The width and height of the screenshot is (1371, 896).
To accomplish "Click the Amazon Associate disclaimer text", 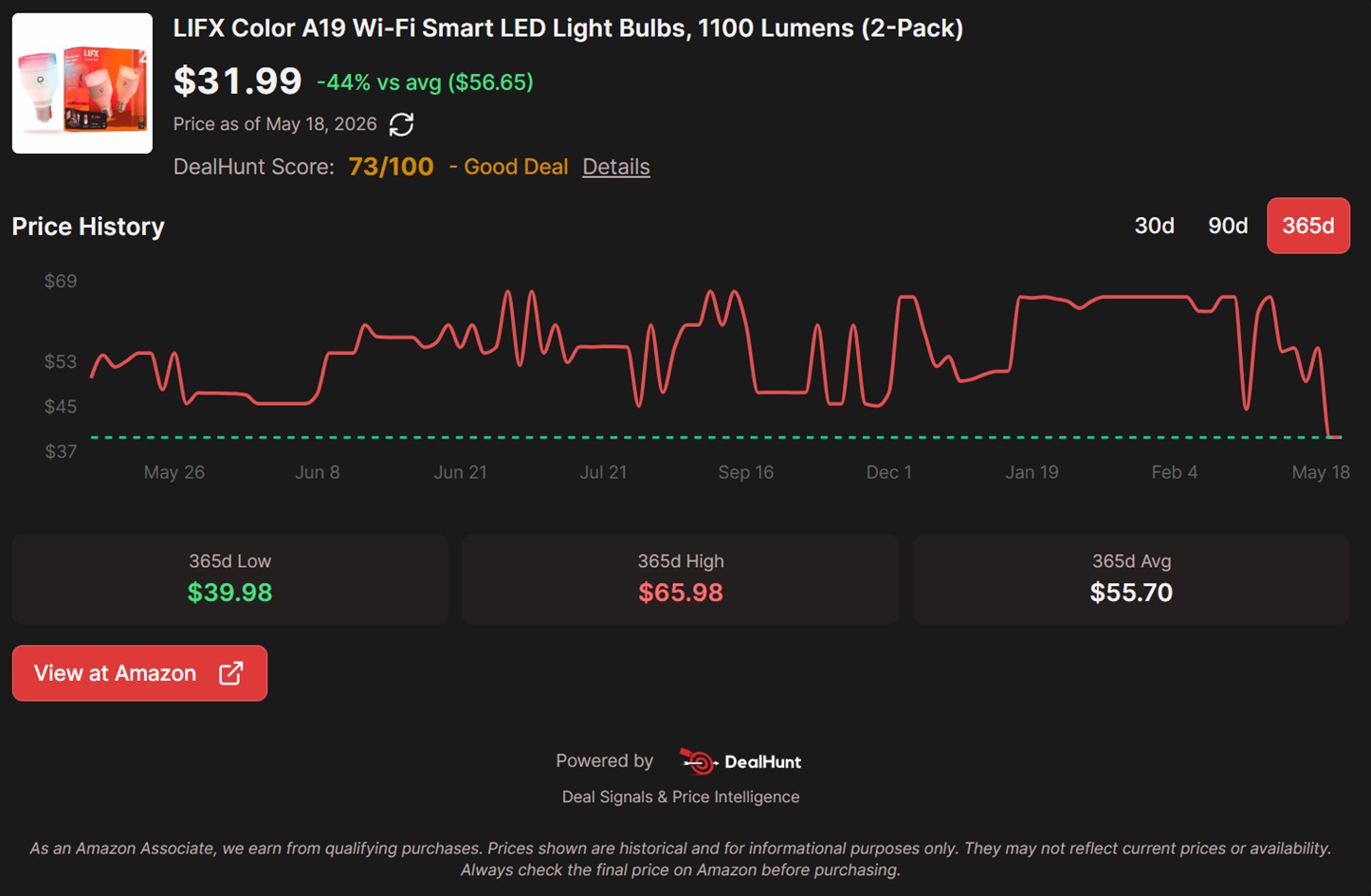I will pyautogui.click(x=681, y=859).
